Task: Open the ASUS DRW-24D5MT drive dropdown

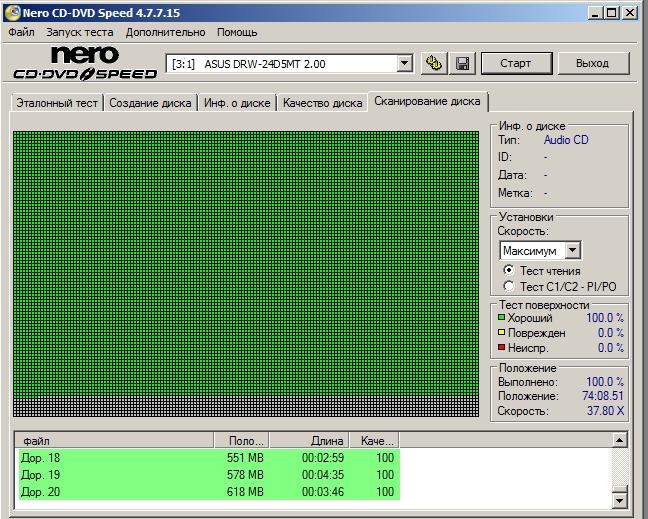Action: pos(404,64)
